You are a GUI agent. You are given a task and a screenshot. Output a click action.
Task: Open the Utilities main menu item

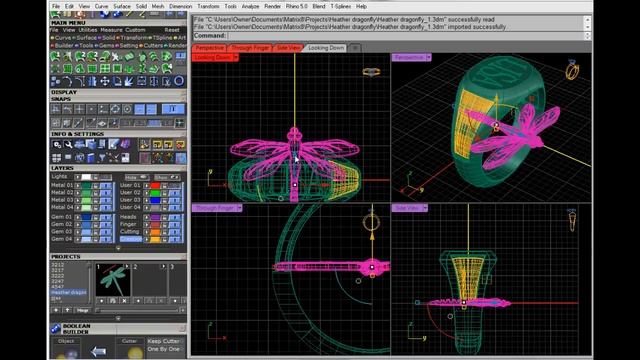point(88,30)
